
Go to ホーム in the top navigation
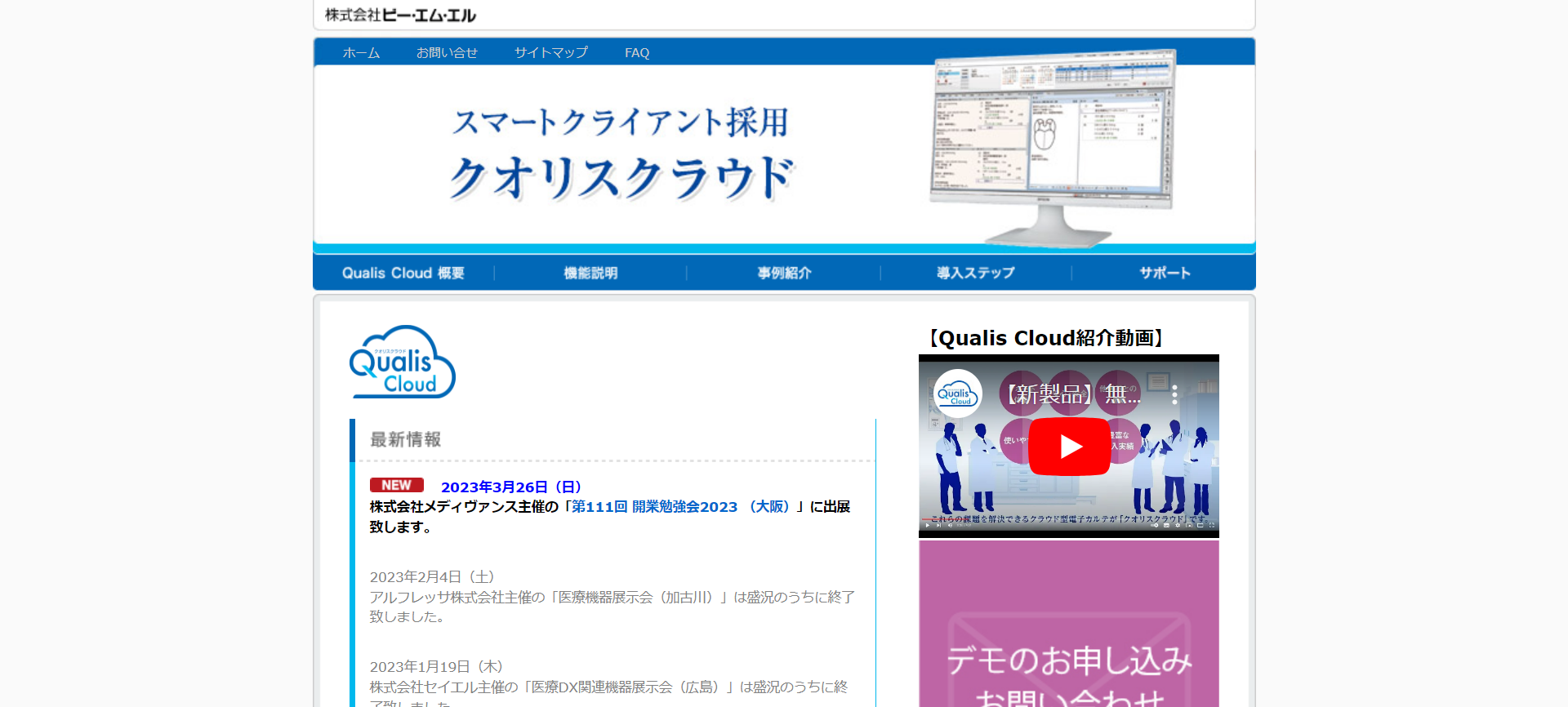click(x=361, y=53)
